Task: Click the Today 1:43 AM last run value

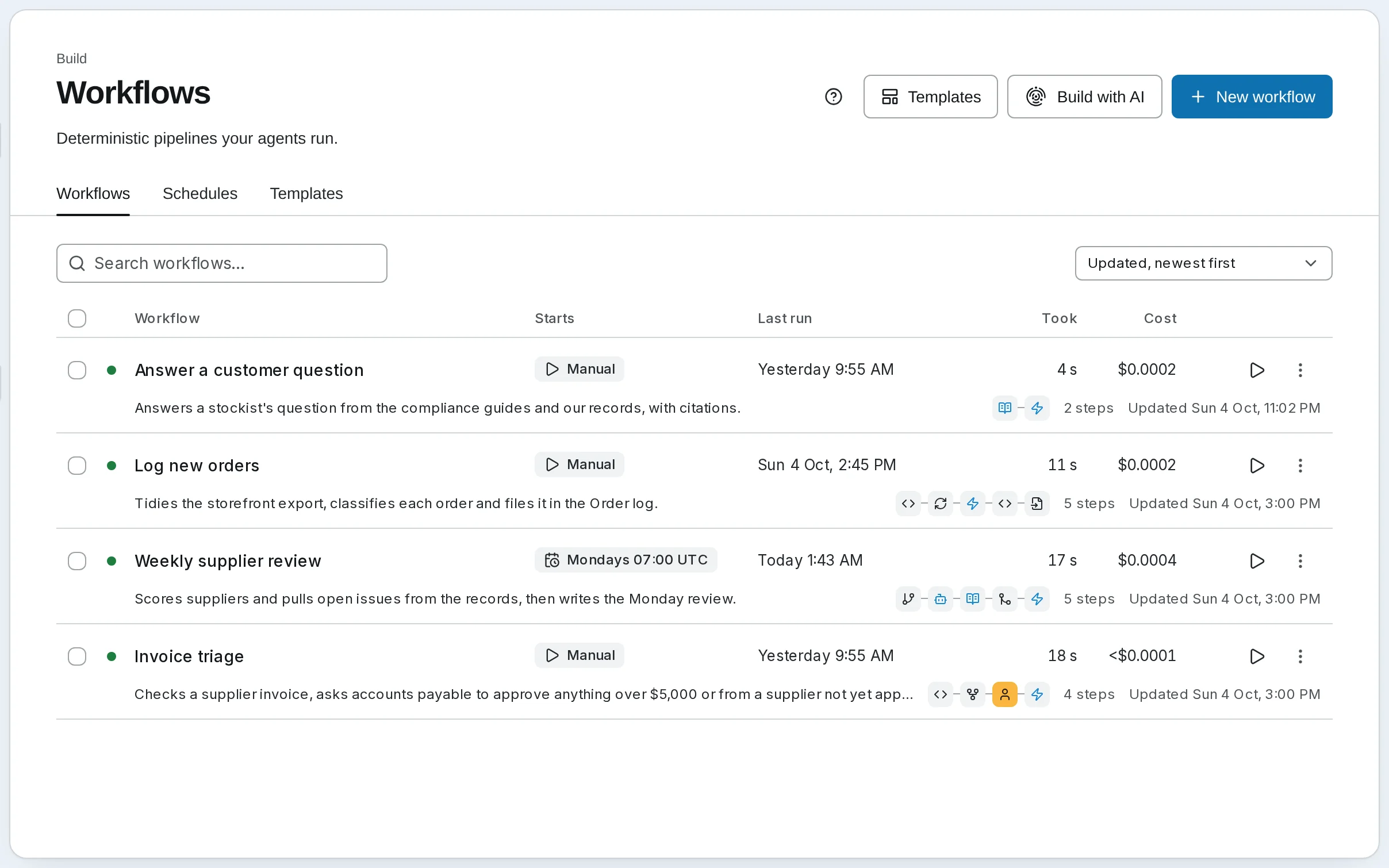Action: pyautogui.click(x=810, y=560)
